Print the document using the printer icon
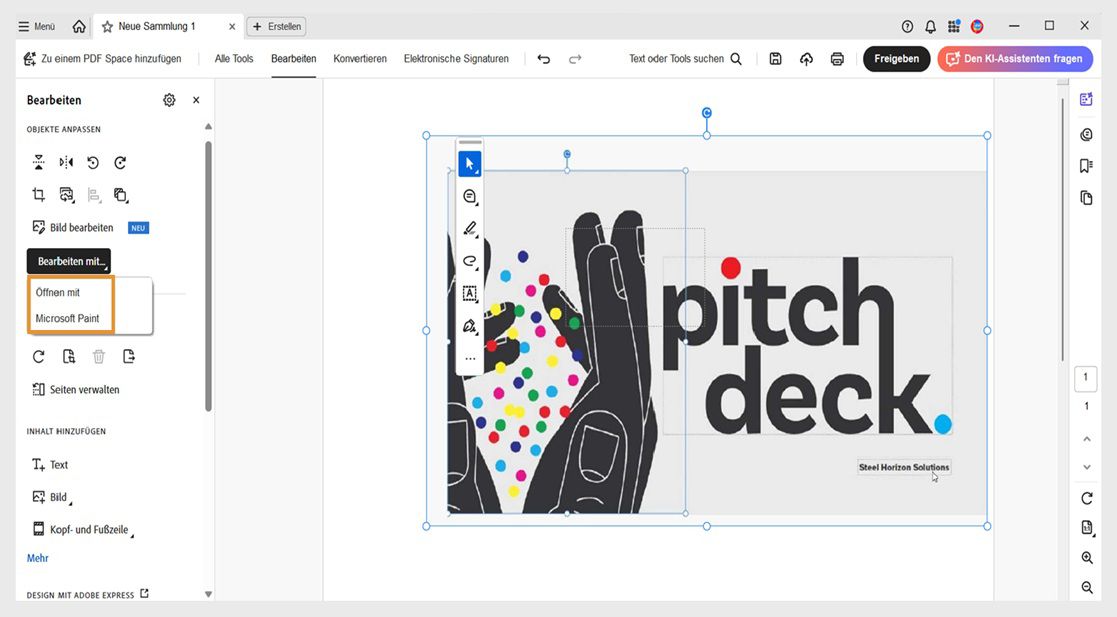Screen dimensions: 1117x617 click(837, 59)
